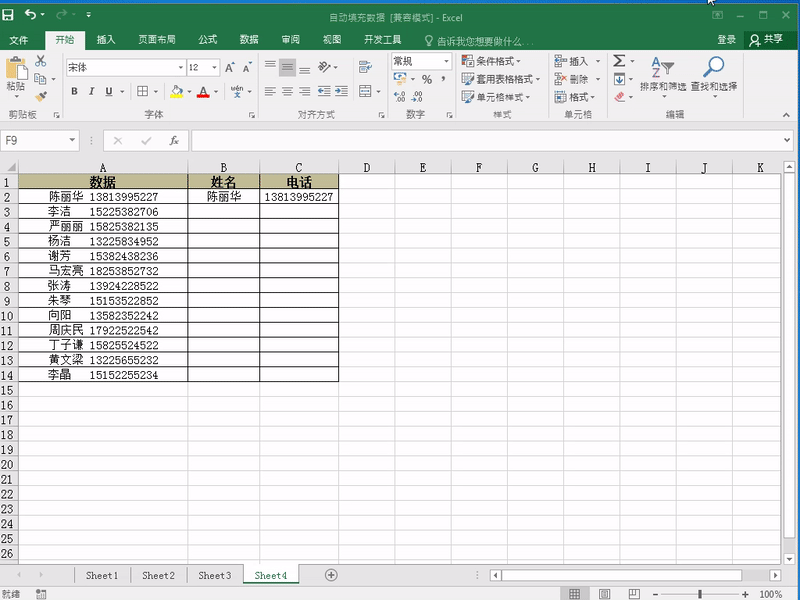Open 套用表格格式 dropdown
The width and height of the screenshot is (800, 600).
click(501, 79)
